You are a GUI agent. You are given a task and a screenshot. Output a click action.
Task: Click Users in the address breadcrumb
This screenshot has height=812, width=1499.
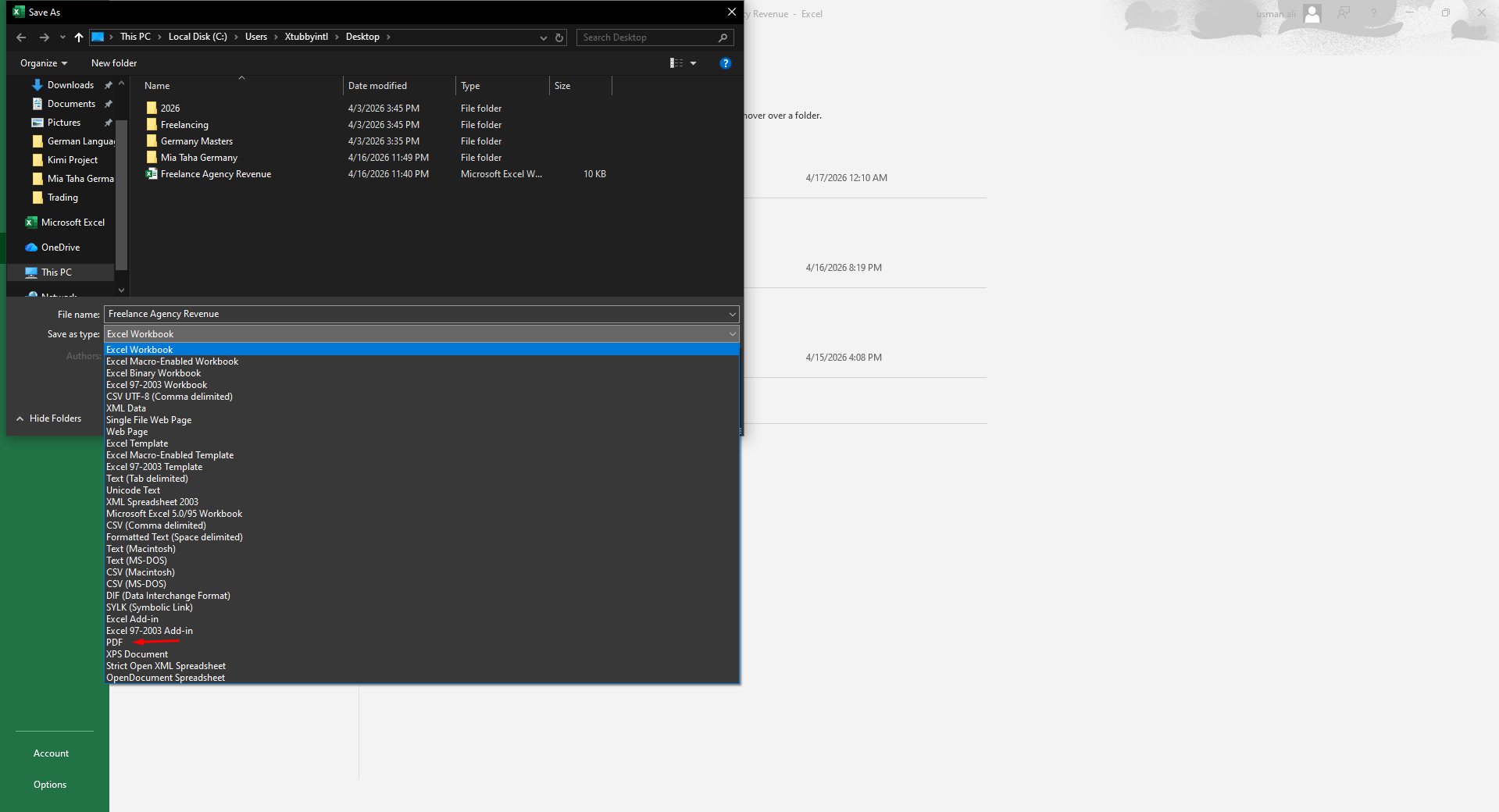pyautogui.click(x=256, y=37)
